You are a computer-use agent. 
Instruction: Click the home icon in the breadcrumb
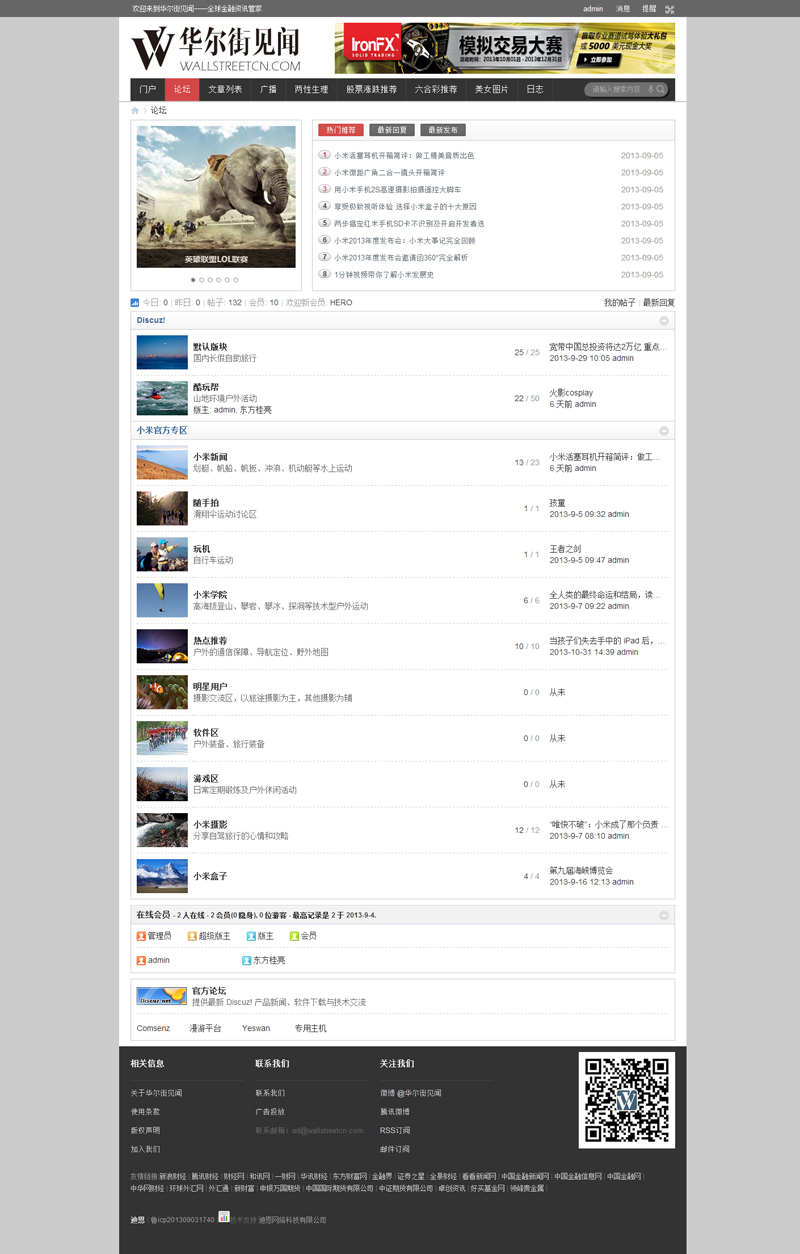136,110
